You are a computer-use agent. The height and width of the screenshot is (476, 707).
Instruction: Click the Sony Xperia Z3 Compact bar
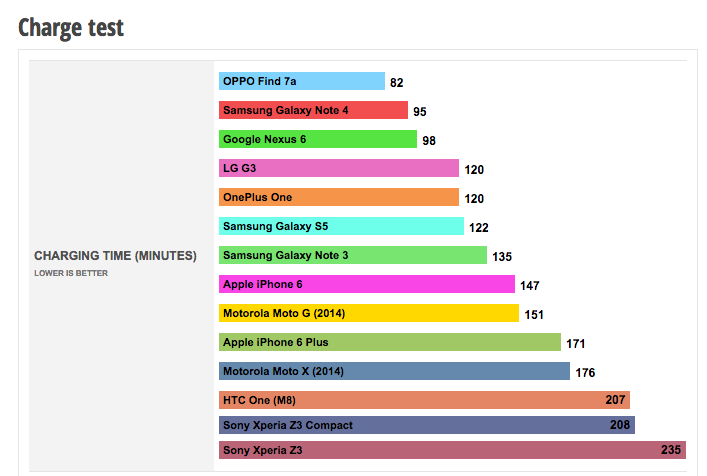point(426,426)
